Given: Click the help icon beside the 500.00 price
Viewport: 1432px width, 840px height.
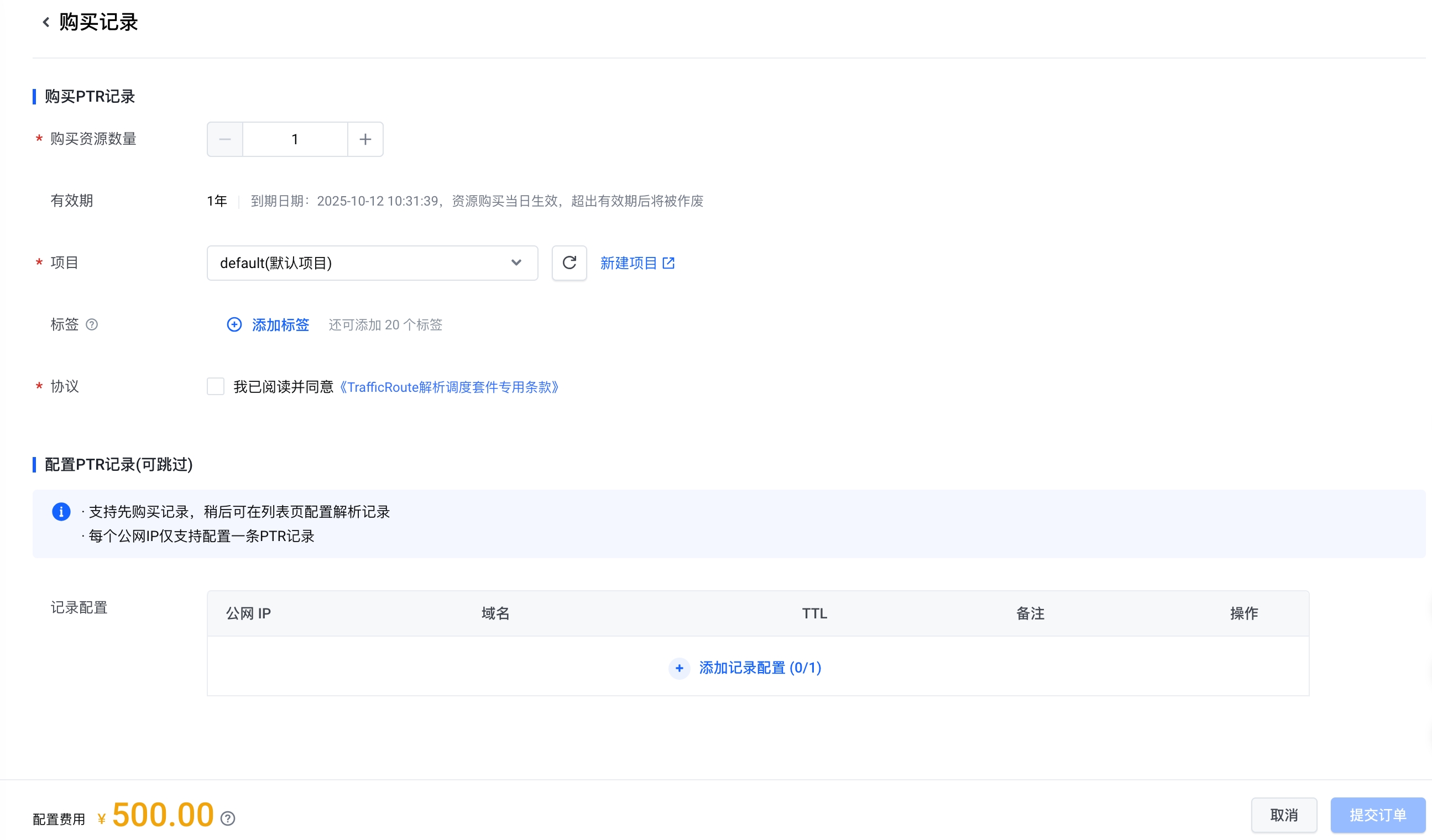Looking at the screenshot, I should click(x=228, y=818).
